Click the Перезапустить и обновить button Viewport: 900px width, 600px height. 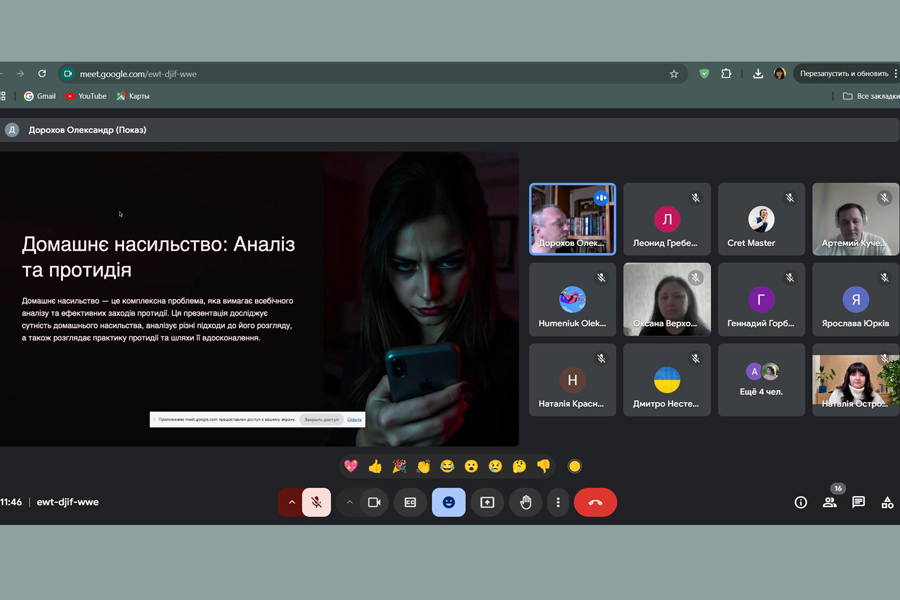point(844,73)
